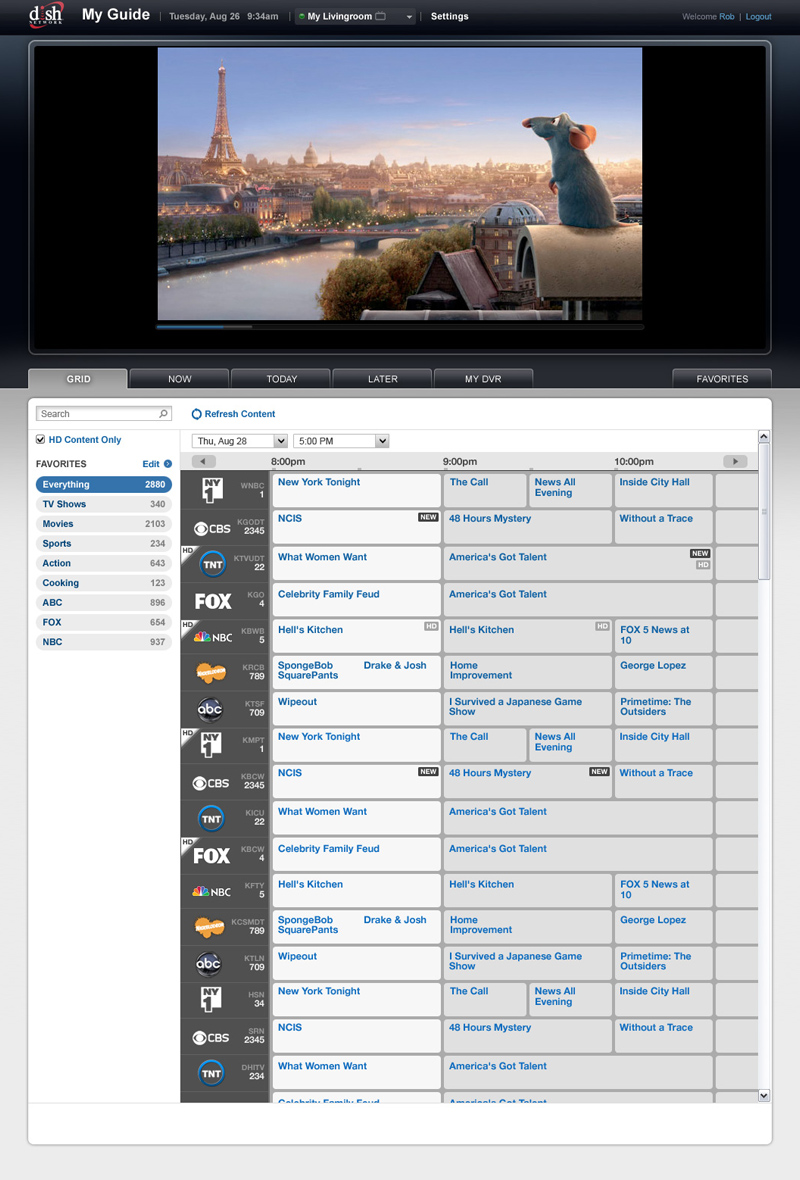
Task: Open the Favorites tab
Action: click(x=722, y=379)
